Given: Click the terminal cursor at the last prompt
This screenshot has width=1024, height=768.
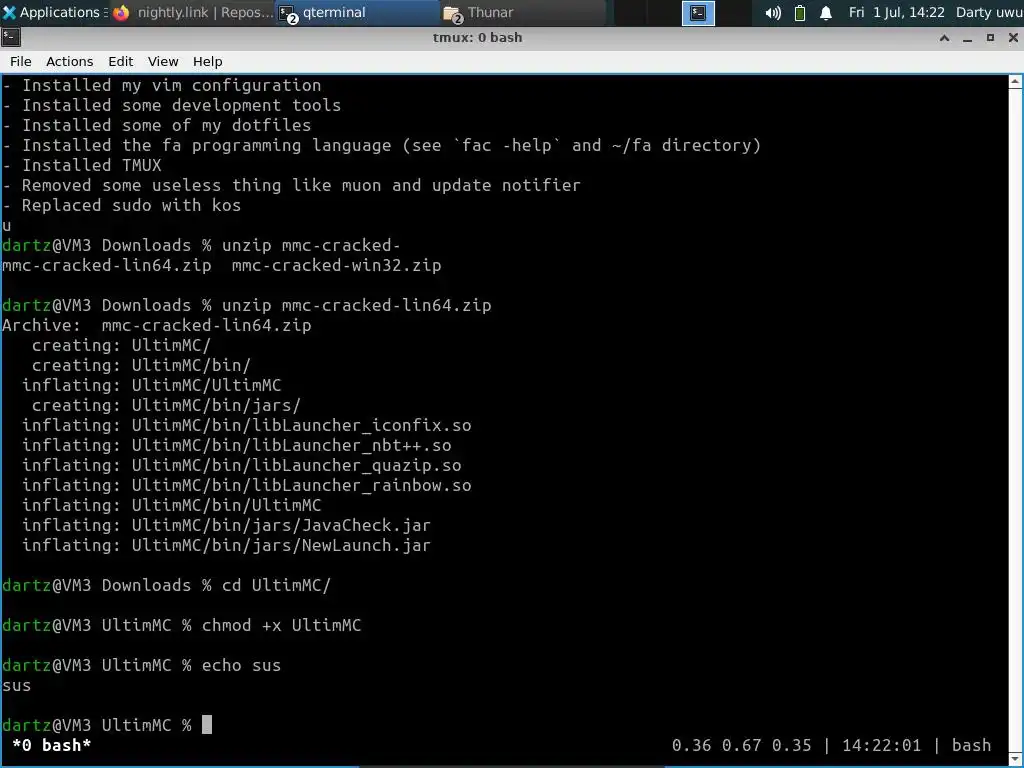Looking at the screenshot, I should tap(206, 725).
